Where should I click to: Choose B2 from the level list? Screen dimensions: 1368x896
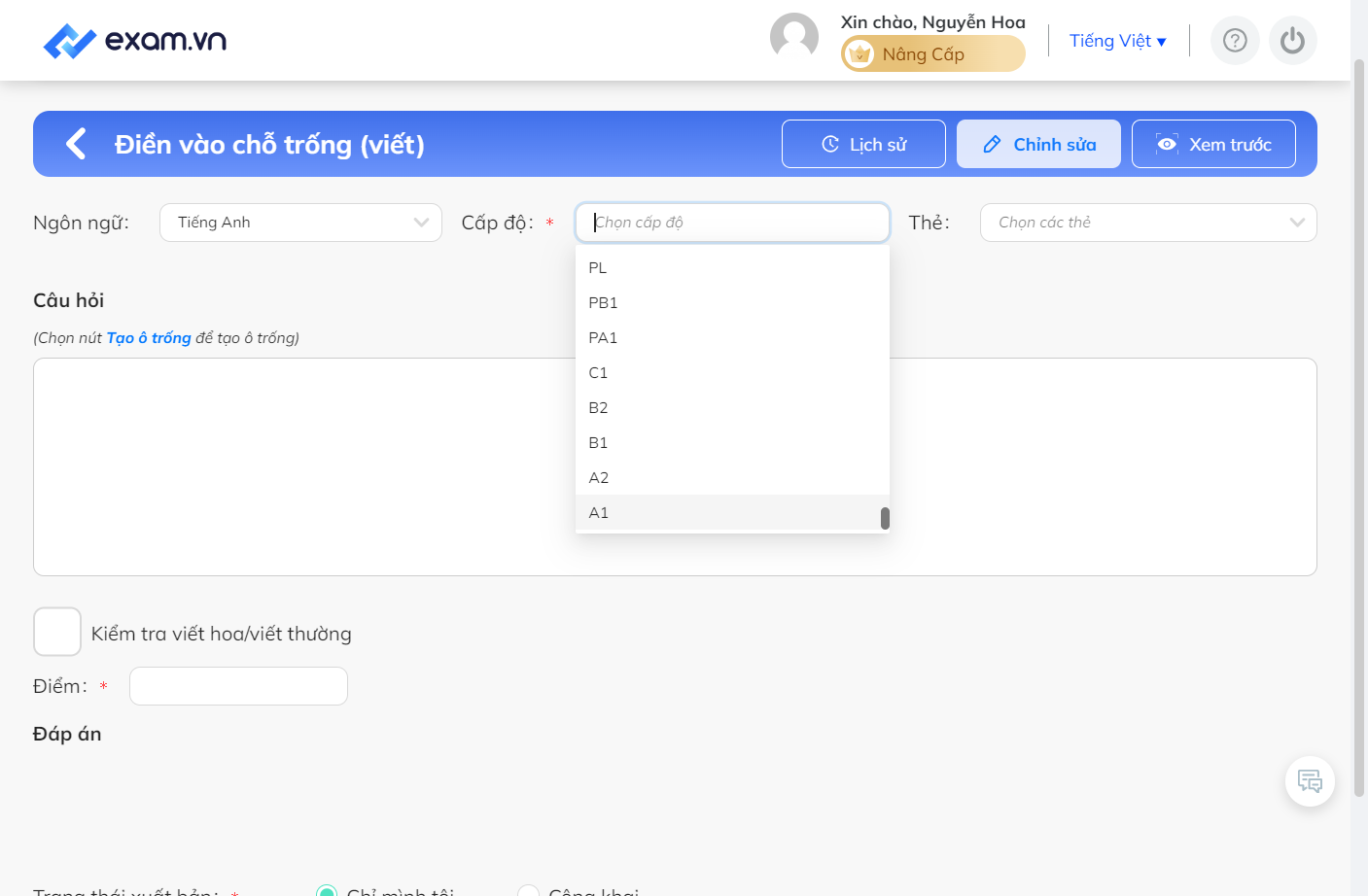tap(732, 407)
